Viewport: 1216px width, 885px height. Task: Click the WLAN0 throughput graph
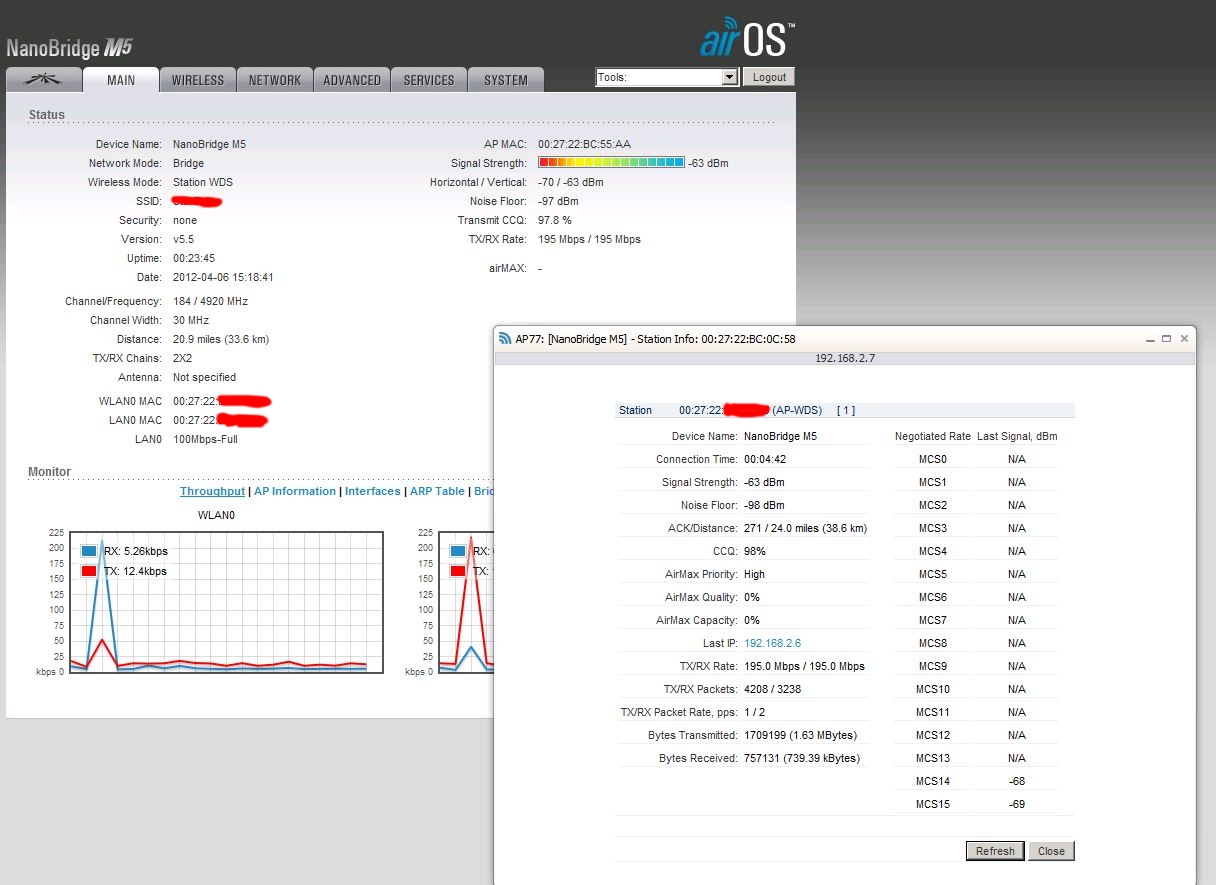226,603
